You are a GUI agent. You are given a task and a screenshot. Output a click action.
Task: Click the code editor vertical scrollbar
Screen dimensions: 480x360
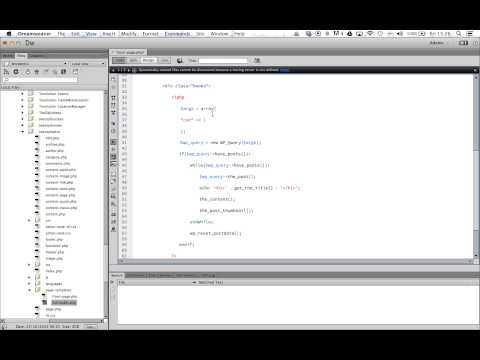476,166
